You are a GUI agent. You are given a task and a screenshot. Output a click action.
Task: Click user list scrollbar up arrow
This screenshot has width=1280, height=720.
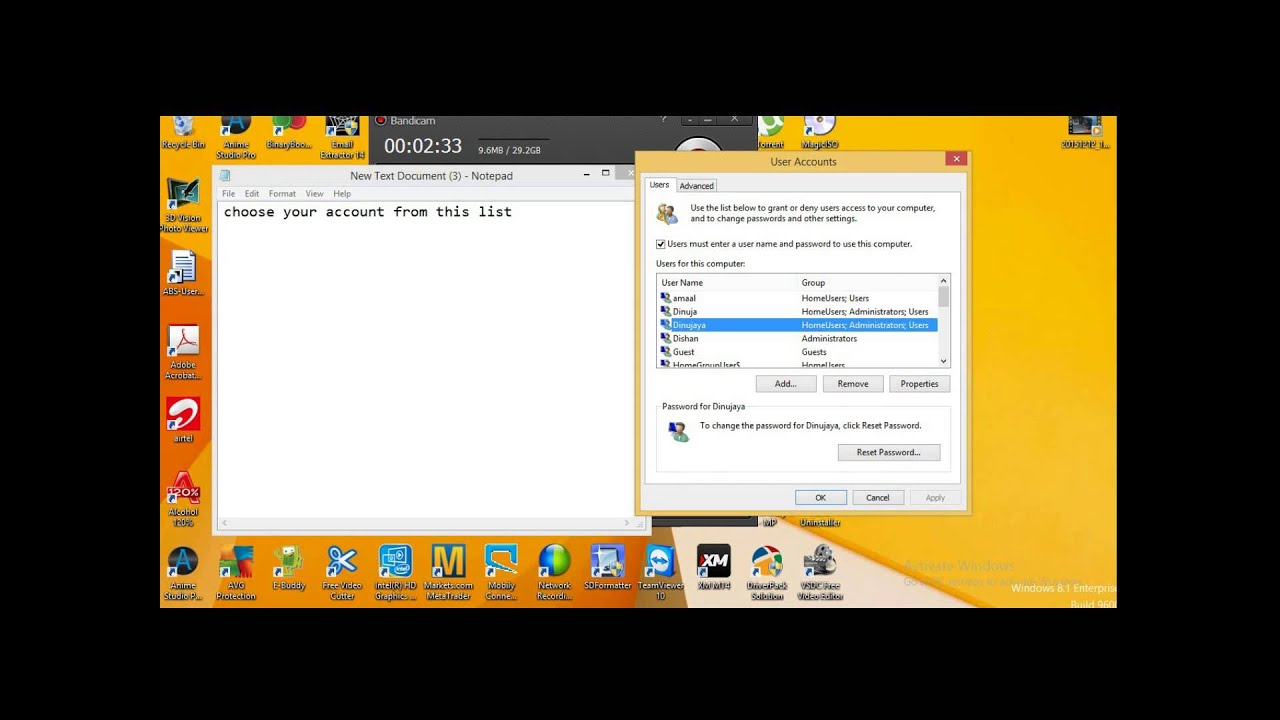pos(943,281)
